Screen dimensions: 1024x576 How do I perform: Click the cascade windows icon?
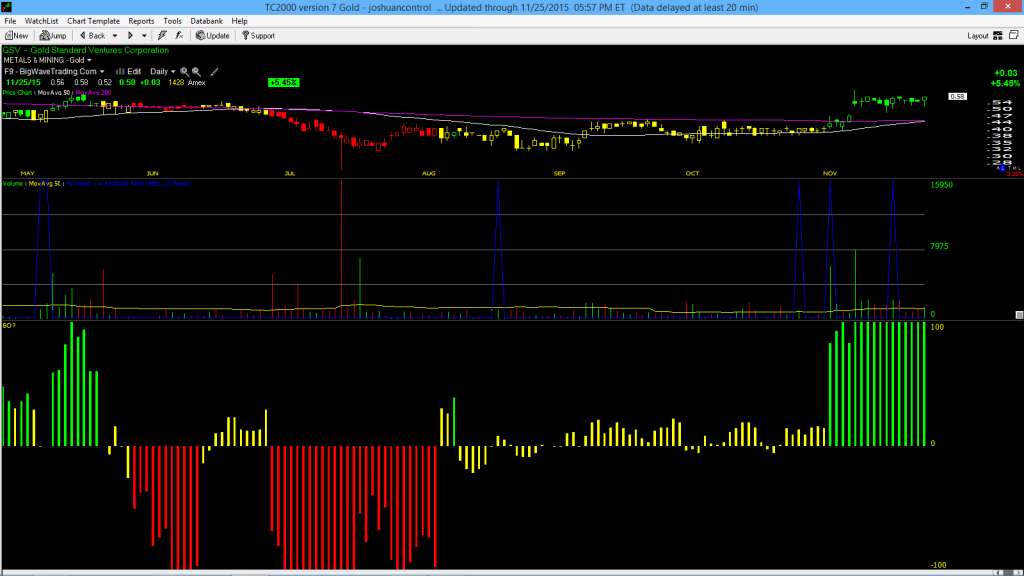pos(1014,35)
